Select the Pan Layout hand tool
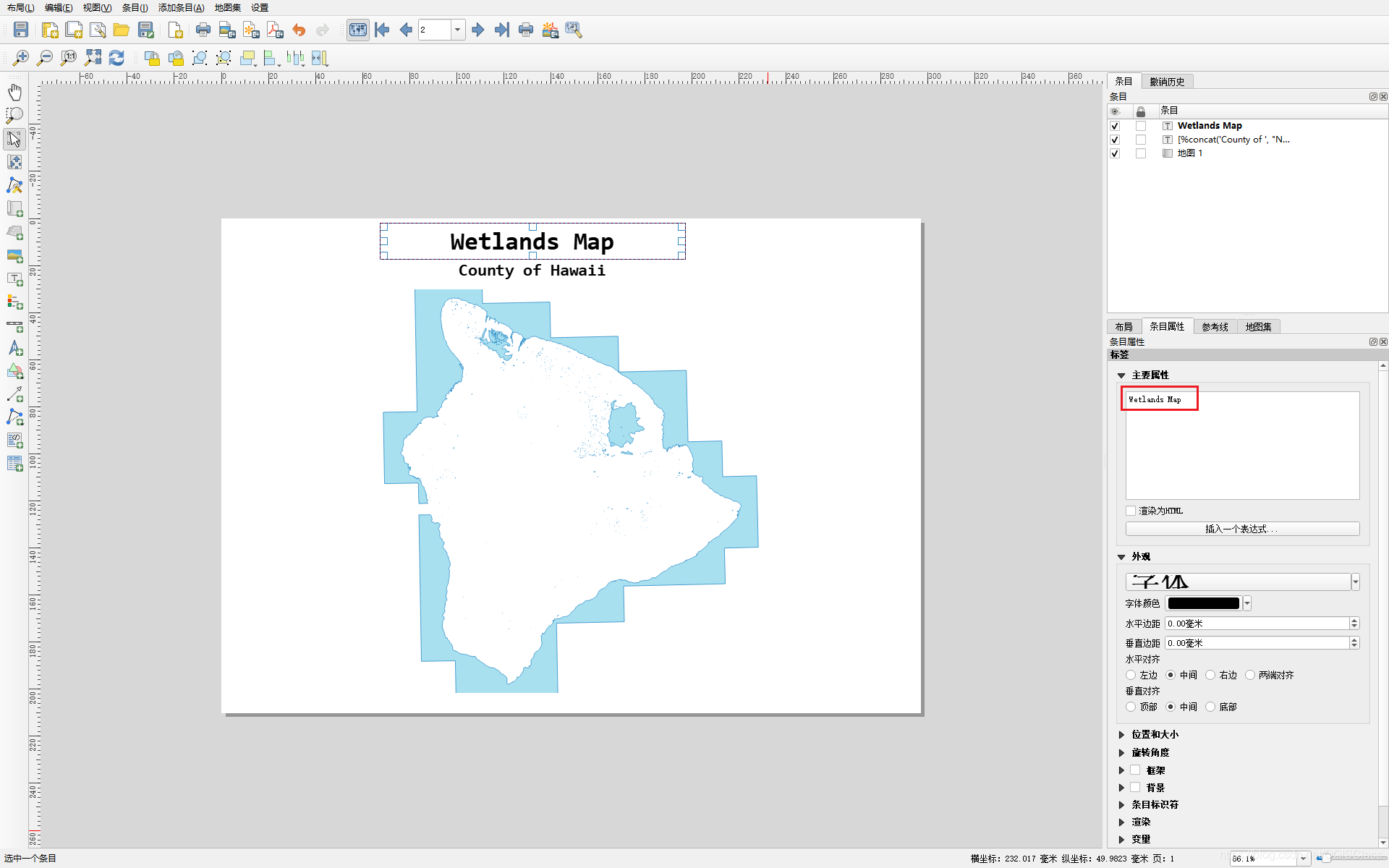The width and height of the screenshot is (1389, 868). [x=14, y=92]
